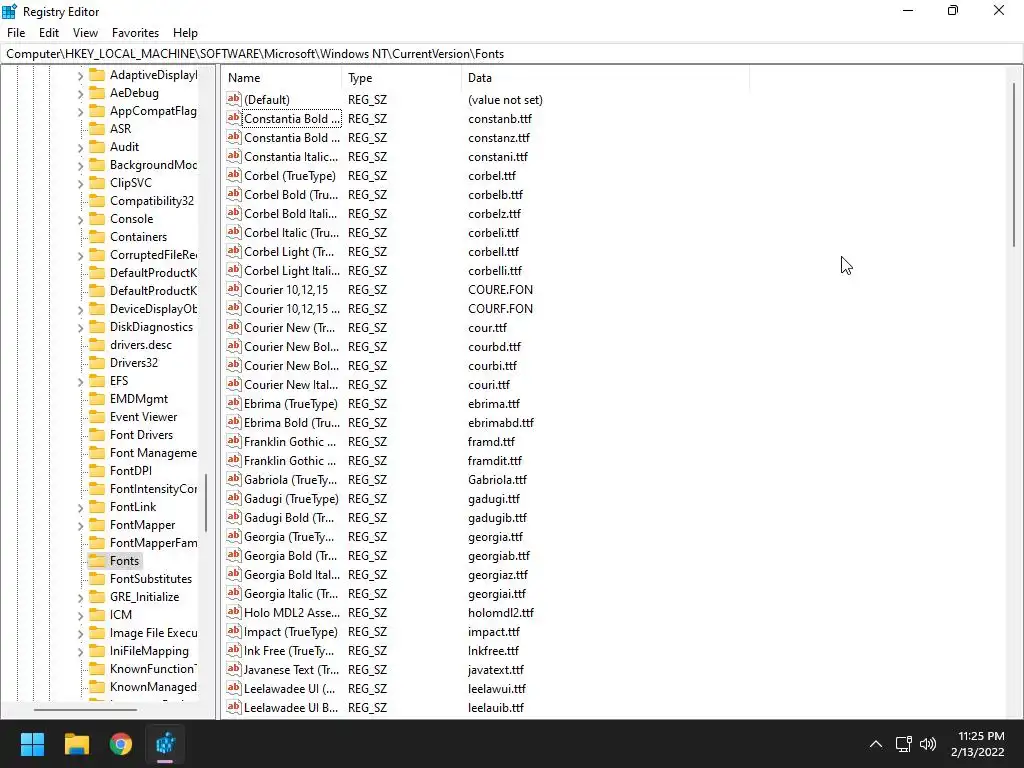Select the Image File Execution tree item
1024x768 pixels.
coord(153,633)
